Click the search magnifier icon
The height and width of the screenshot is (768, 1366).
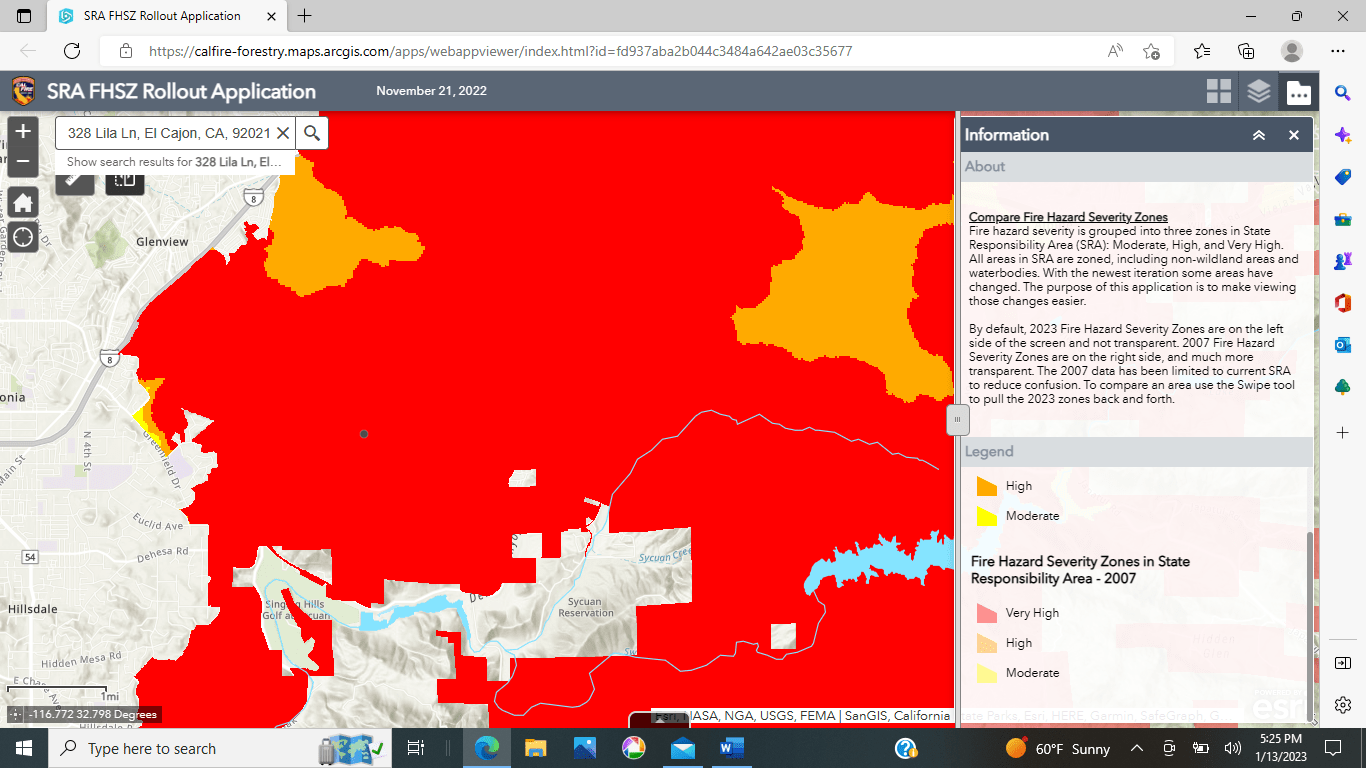[x=311, y=132]
